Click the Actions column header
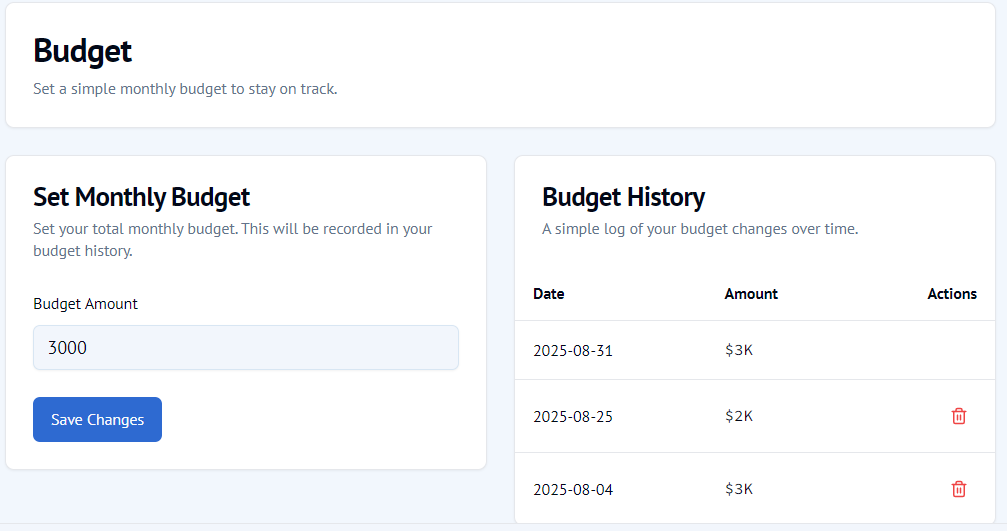 (x=951, y=294)
